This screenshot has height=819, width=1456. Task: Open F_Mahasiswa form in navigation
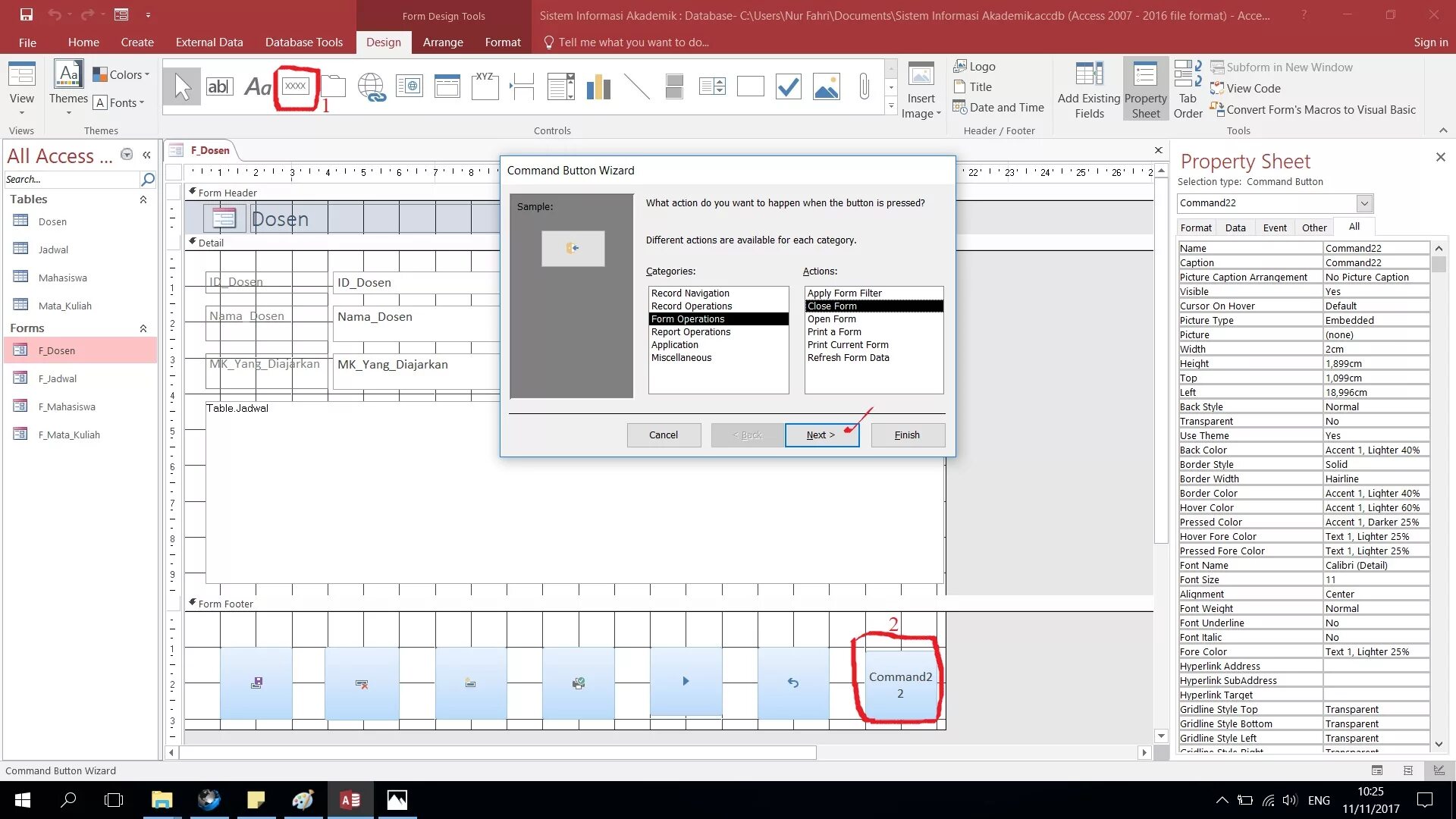(67, 407)
